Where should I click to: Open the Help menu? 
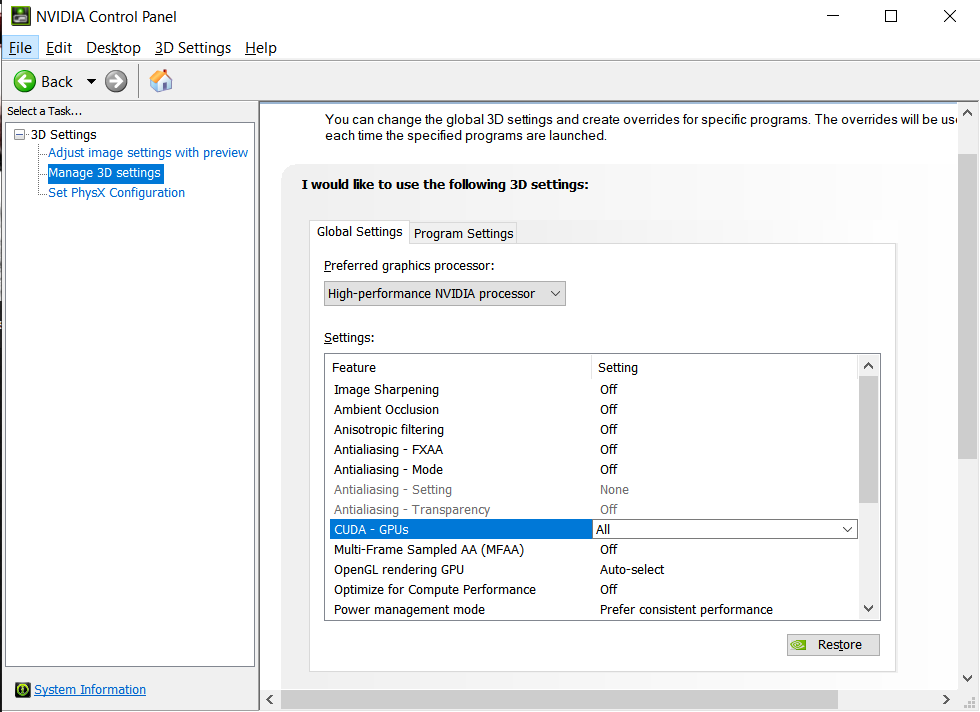click(x=261, y=48)
